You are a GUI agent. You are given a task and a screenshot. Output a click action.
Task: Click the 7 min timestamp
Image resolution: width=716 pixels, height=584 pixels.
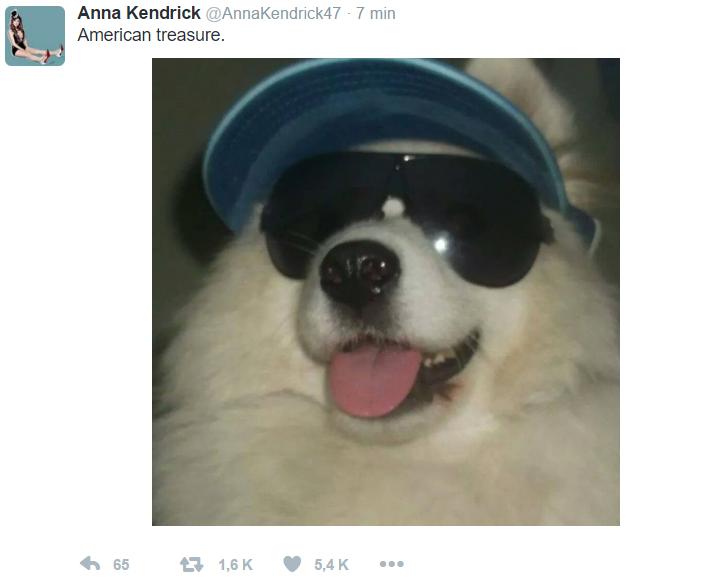[x=375, y=14]
